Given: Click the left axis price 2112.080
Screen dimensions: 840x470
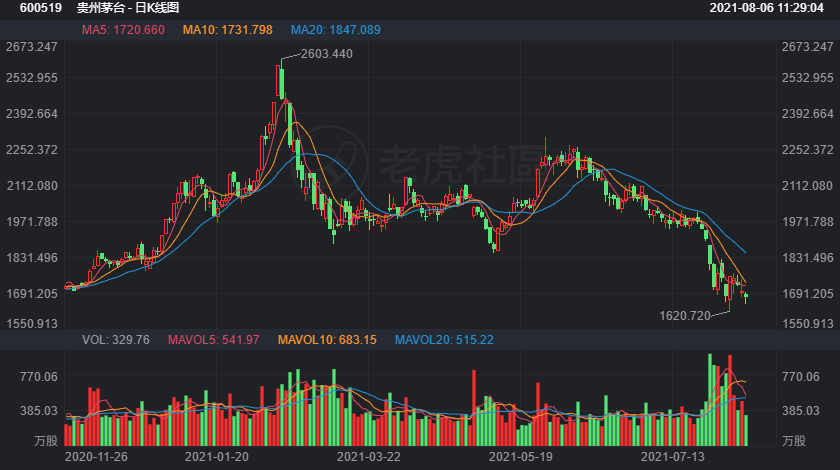Looking at the screenshot, I should [32, 185].
